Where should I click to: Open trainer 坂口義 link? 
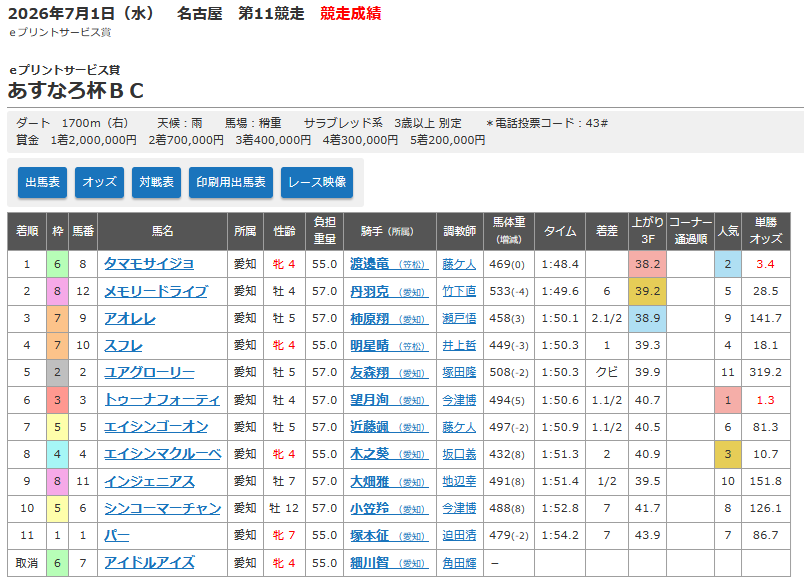459,454
